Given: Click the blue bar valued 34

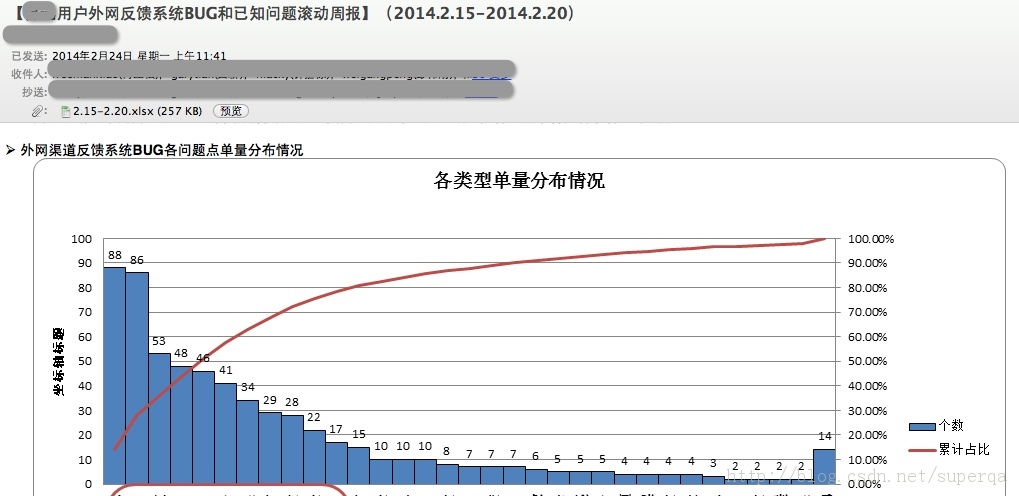Looking at the screenshot, I should point(248,442).
